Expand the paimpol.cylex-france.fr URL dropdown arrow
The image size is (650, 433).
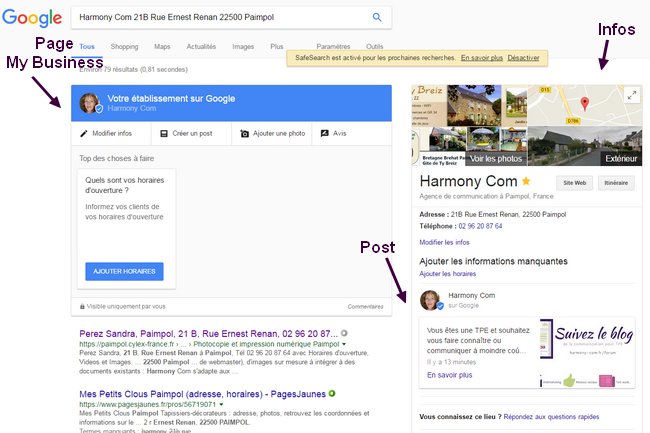pyautogui.click(x=344, y=344)
